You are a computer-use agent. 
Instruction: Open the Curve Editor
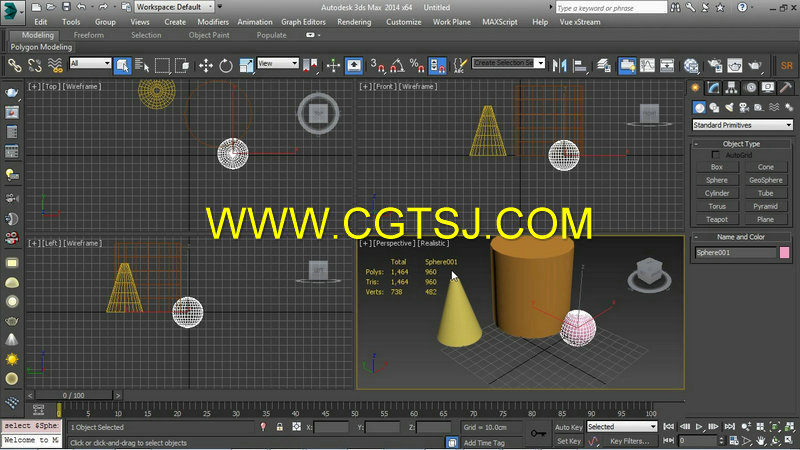tap(647, 65)
